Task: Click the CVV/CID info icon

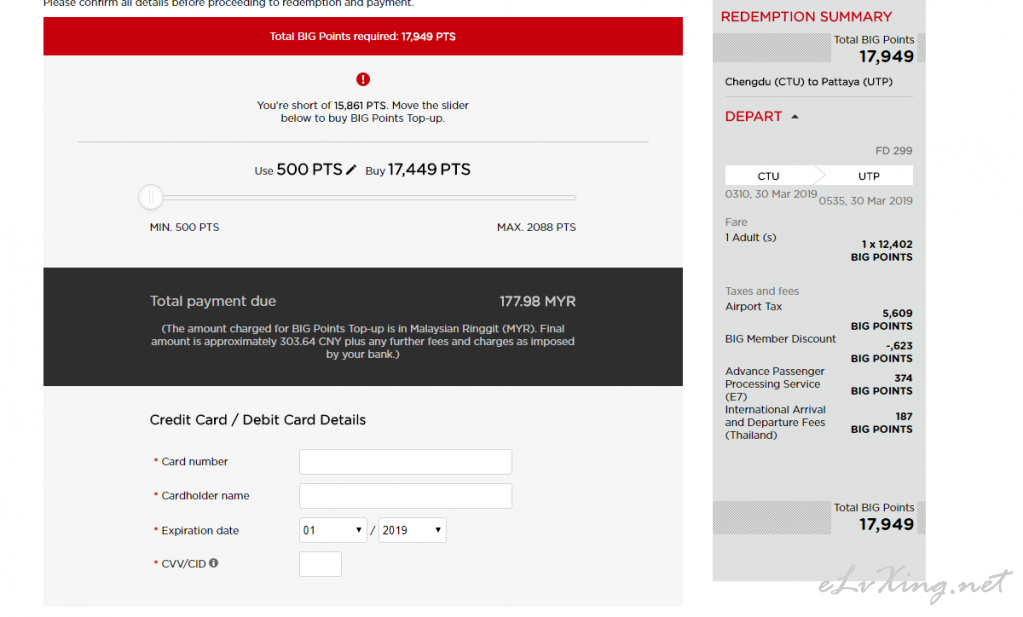Action: 213,563
